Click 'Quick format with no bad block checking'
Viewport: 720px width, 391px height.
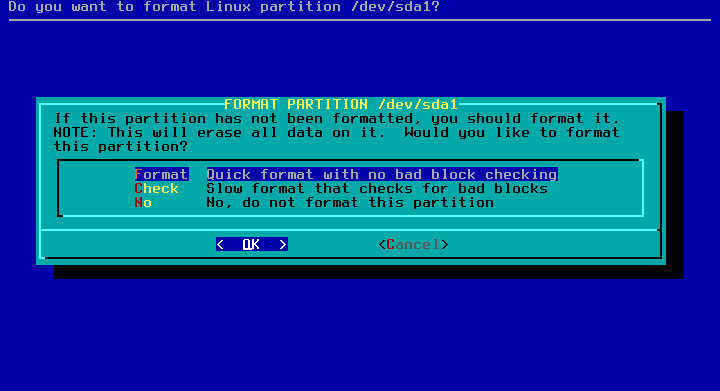click(382, 174)
